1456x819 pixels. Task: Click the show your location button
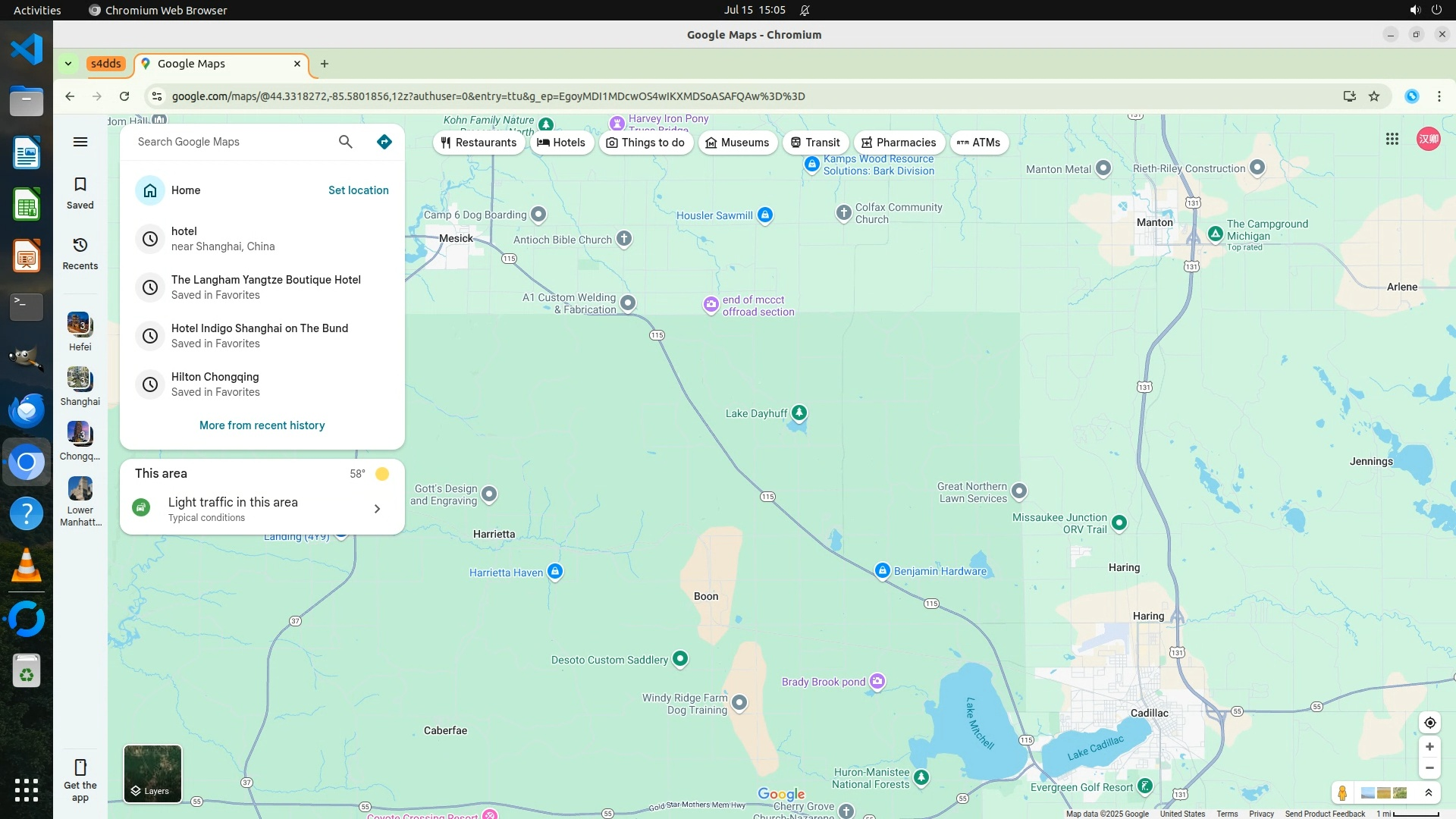1429,723
